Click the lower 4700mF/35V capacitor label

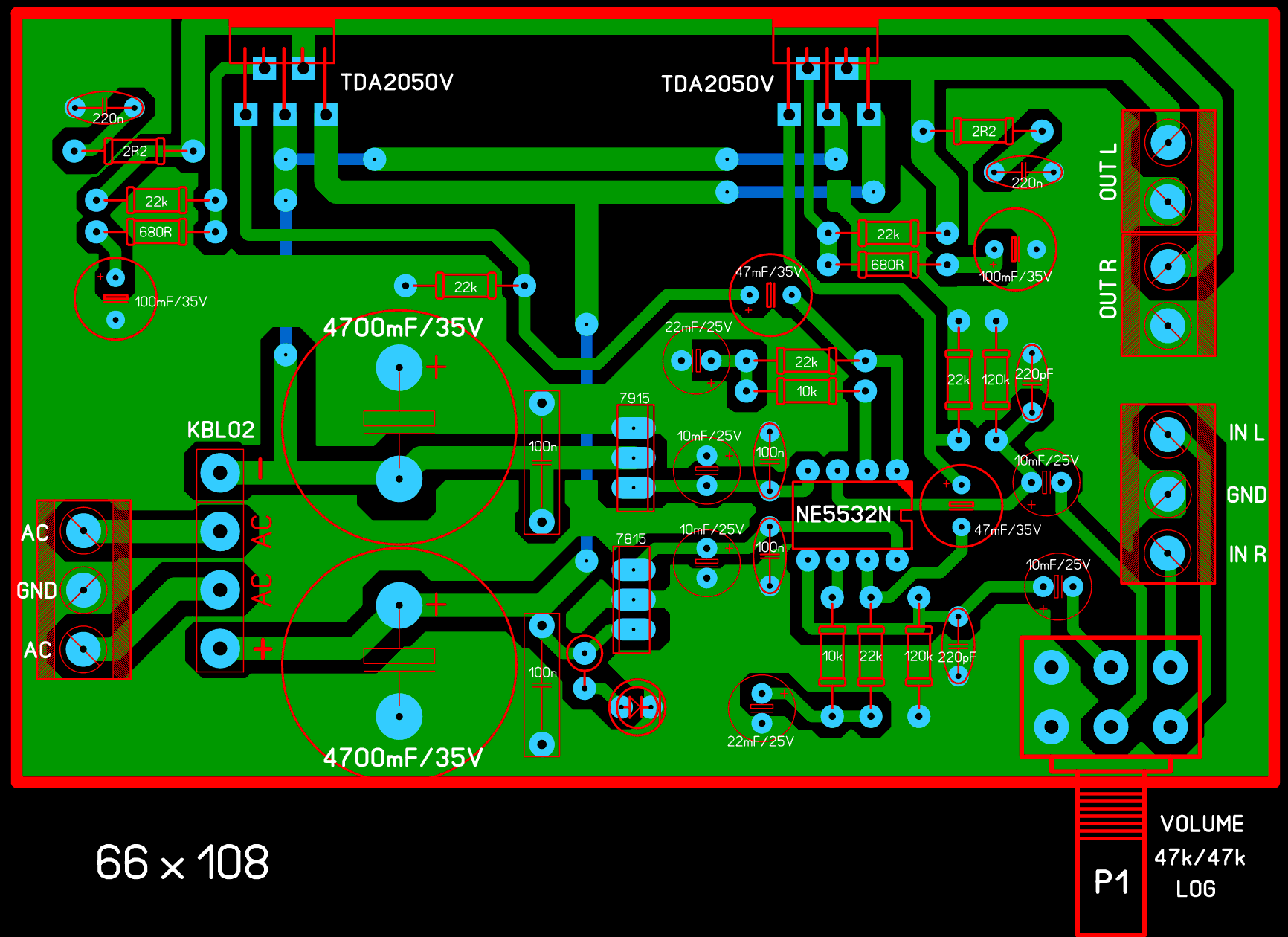(x=403, y=758)
